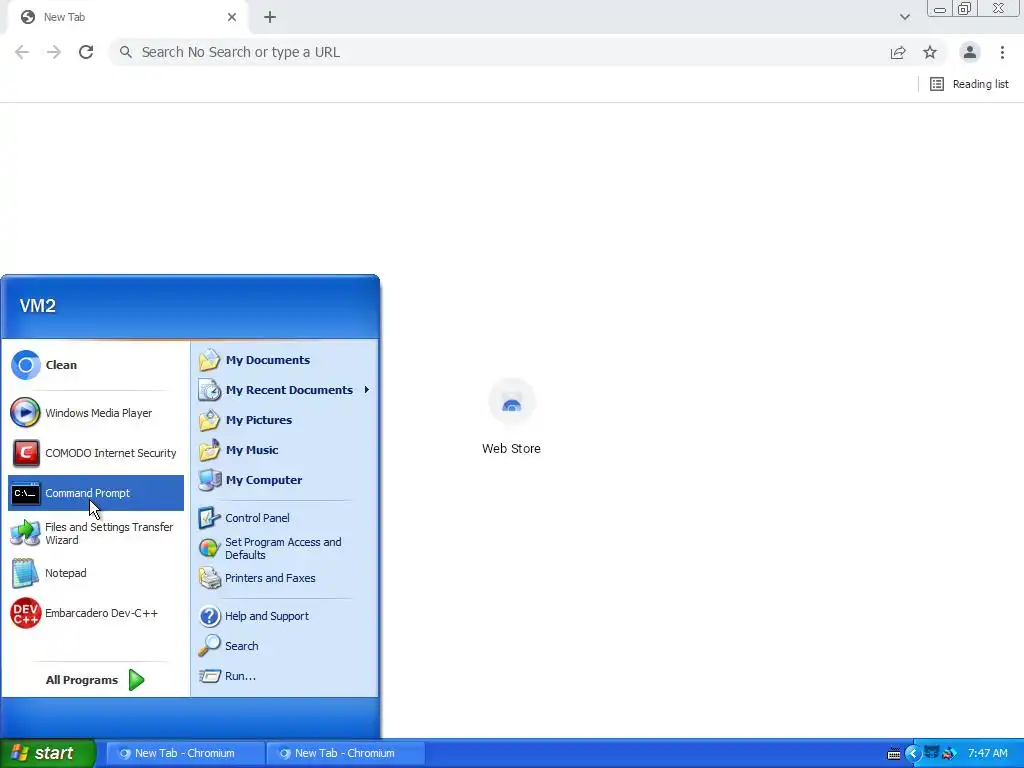
Task: Click the keyboard icon in system tray
Action: pyautogui.click(x=894, y=754)
